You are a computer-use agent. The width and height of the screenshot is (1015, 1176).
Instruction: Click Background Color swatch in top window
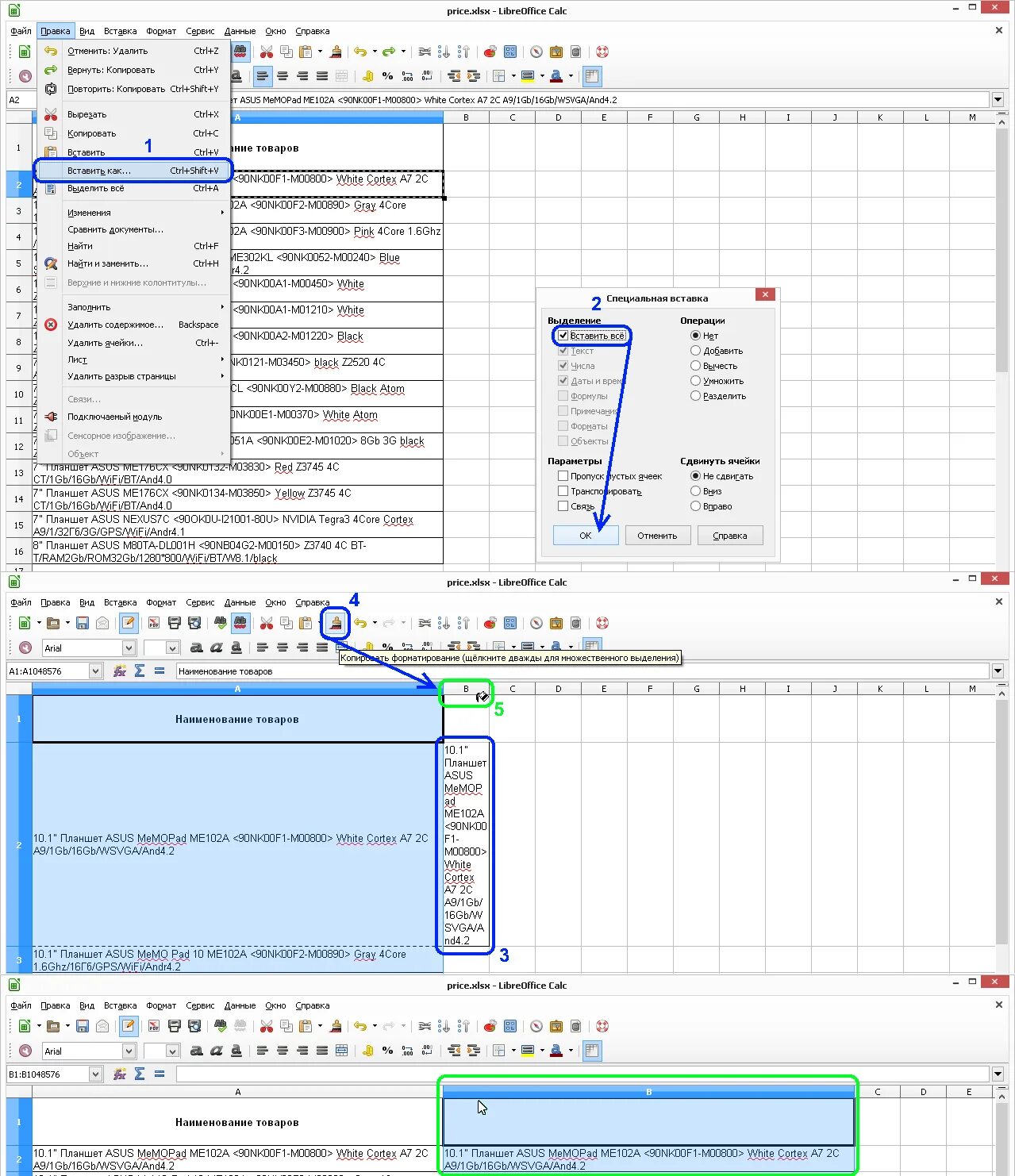[x=528, y=77]
